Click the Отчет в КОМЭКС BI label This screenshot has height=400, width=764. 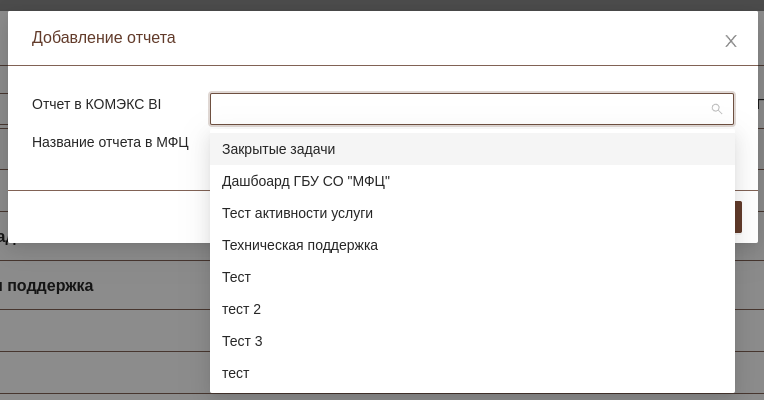point(96,104)
